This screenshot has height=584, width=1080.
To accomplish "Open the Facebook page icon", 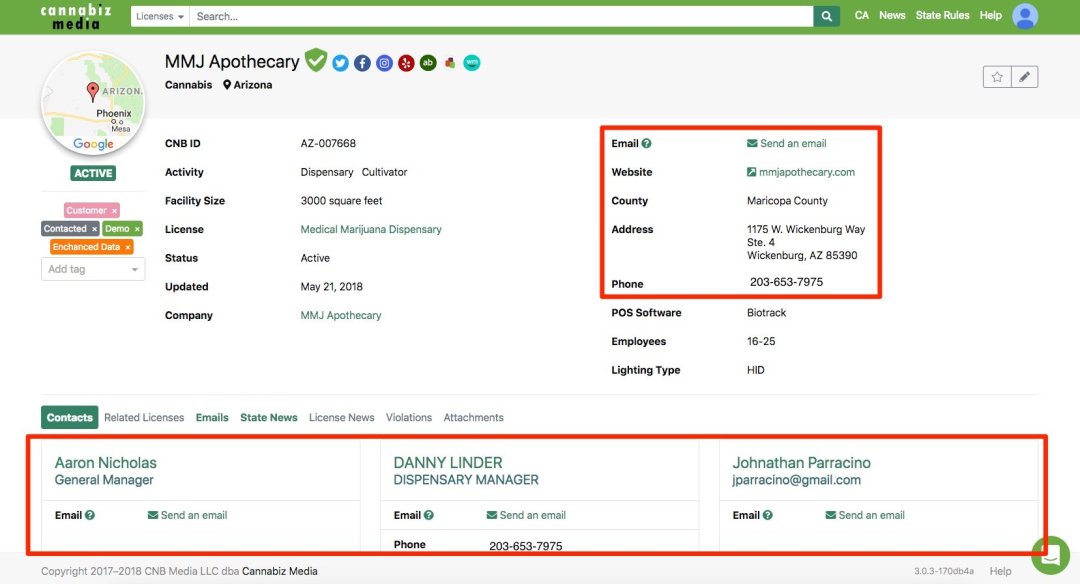I will pos(362,63).
